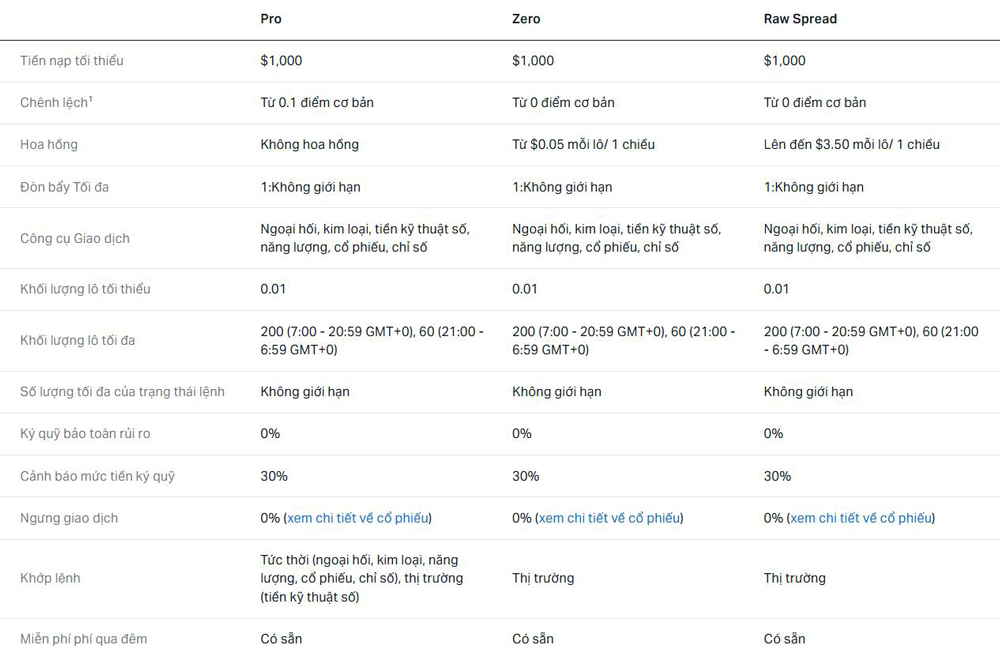Click the "Cảnh báo mức tiền ký quỹ" label
Viewport: 1000px width, 658px height.
point(97,476)
